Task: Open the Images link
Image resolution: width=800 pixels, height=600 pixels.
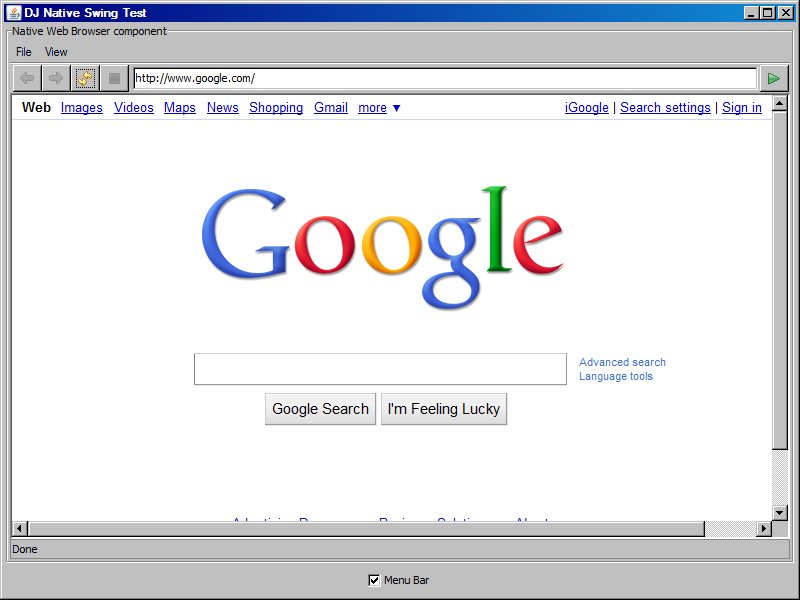Action: tap(82, 108)
